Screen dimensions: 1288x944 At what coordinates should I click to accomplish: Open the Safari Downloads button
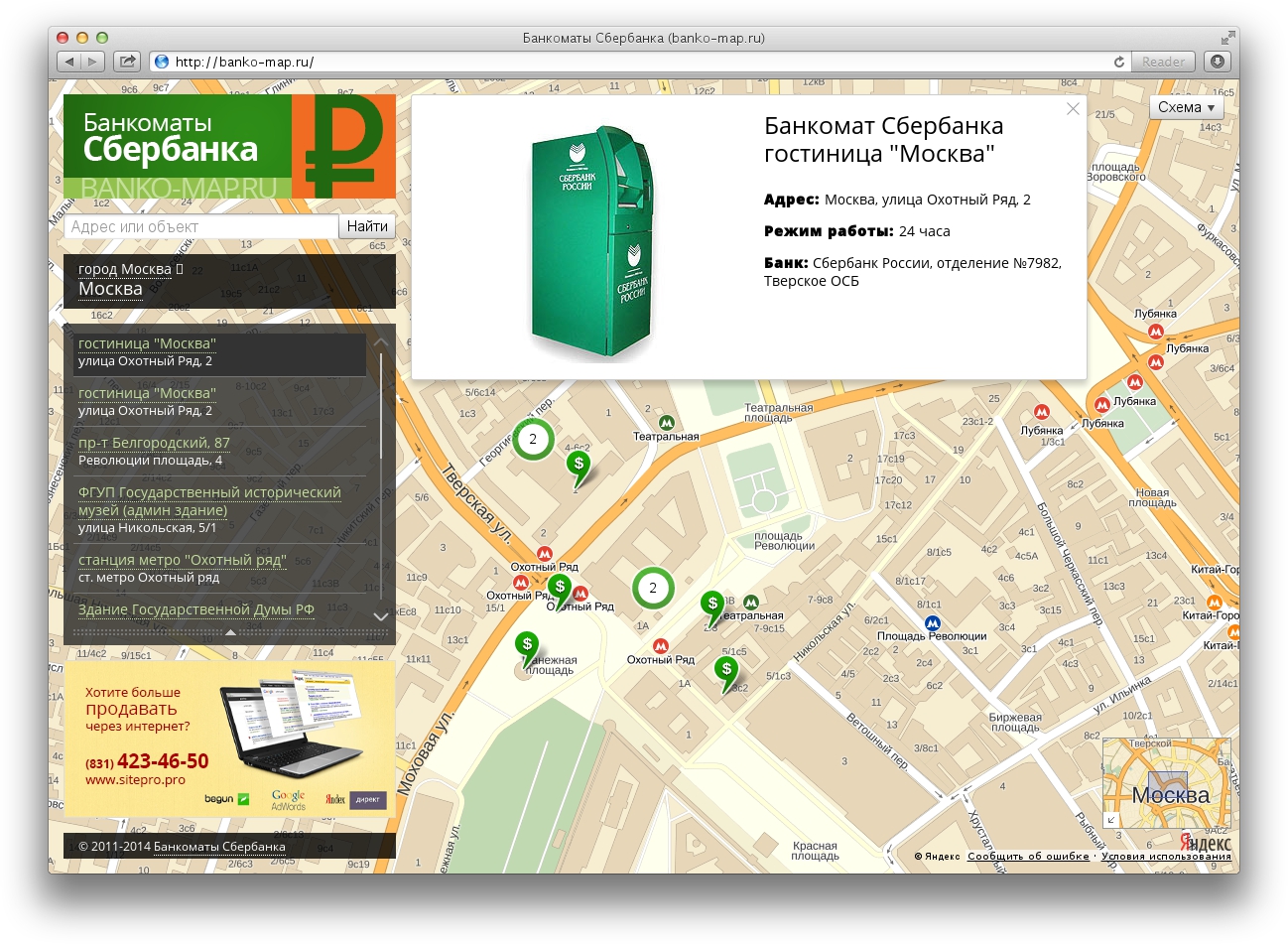pyautogui.click(x=1219, y=62)
